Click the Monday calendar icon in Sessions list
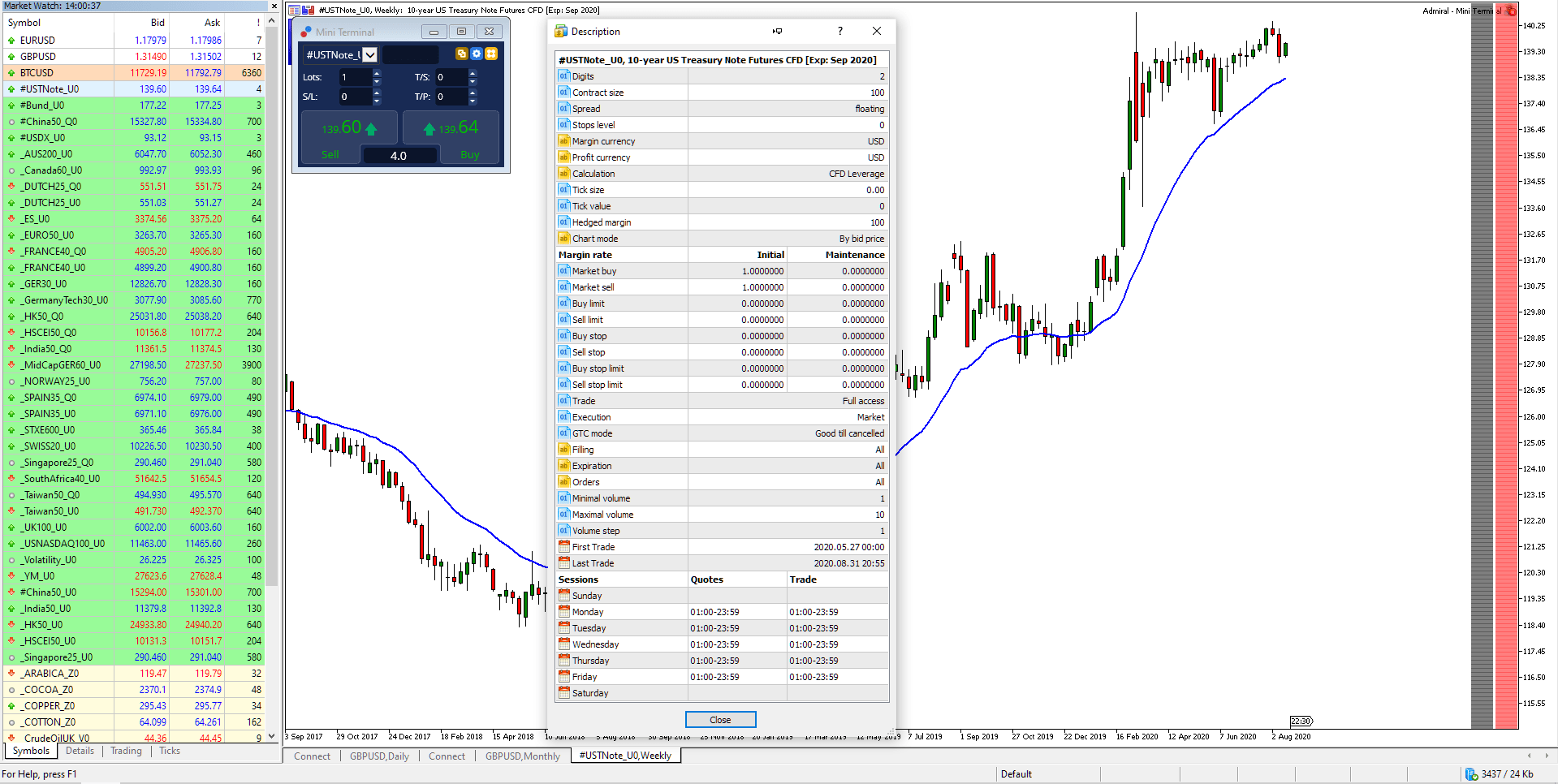Screen dimensions: 1558x784 click(x=564, y=611)
